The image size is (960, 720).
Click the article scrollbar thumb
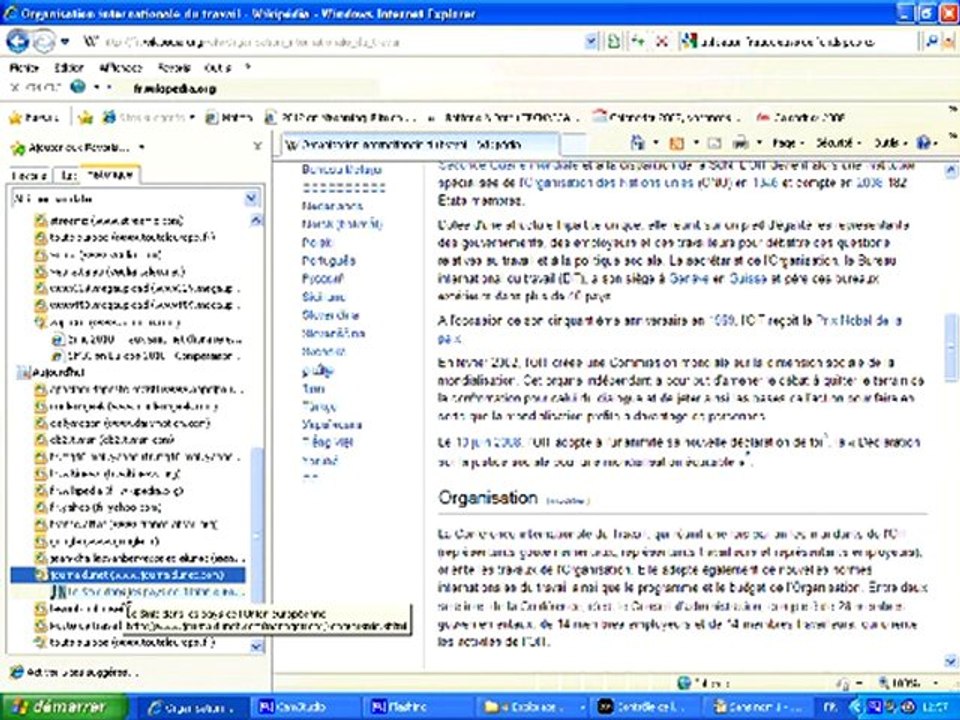pos(951,348)
